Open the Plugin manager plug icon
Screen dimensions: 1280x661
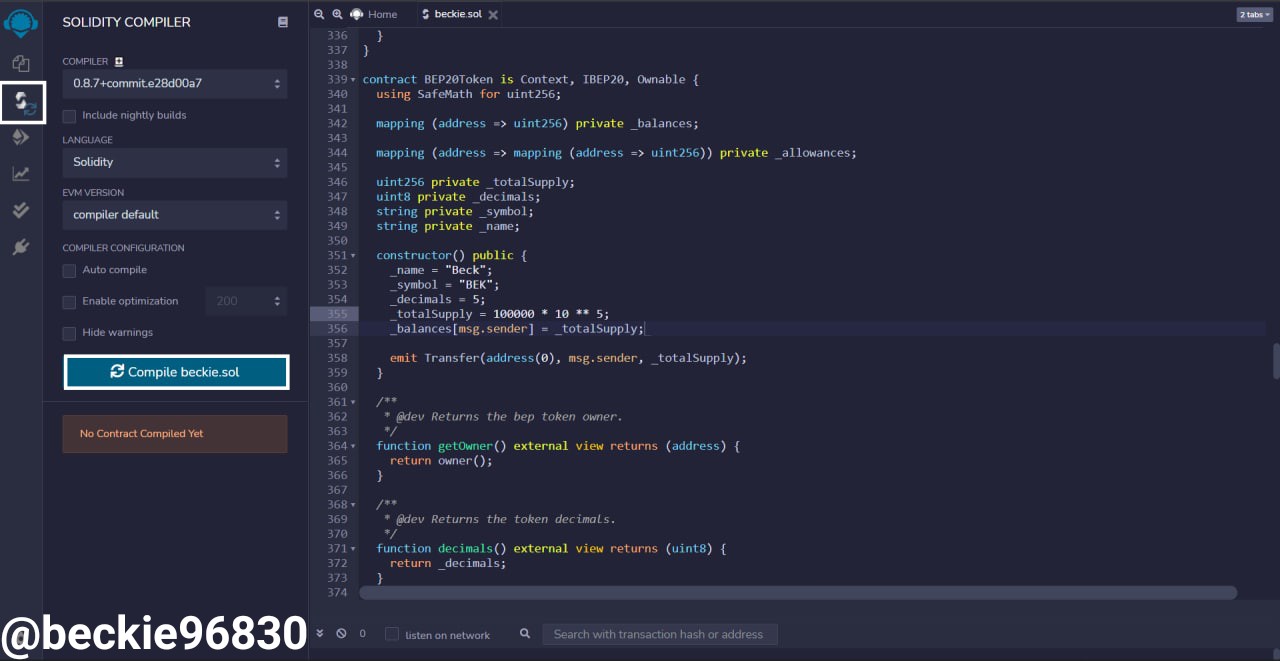(x=21, y=247)
